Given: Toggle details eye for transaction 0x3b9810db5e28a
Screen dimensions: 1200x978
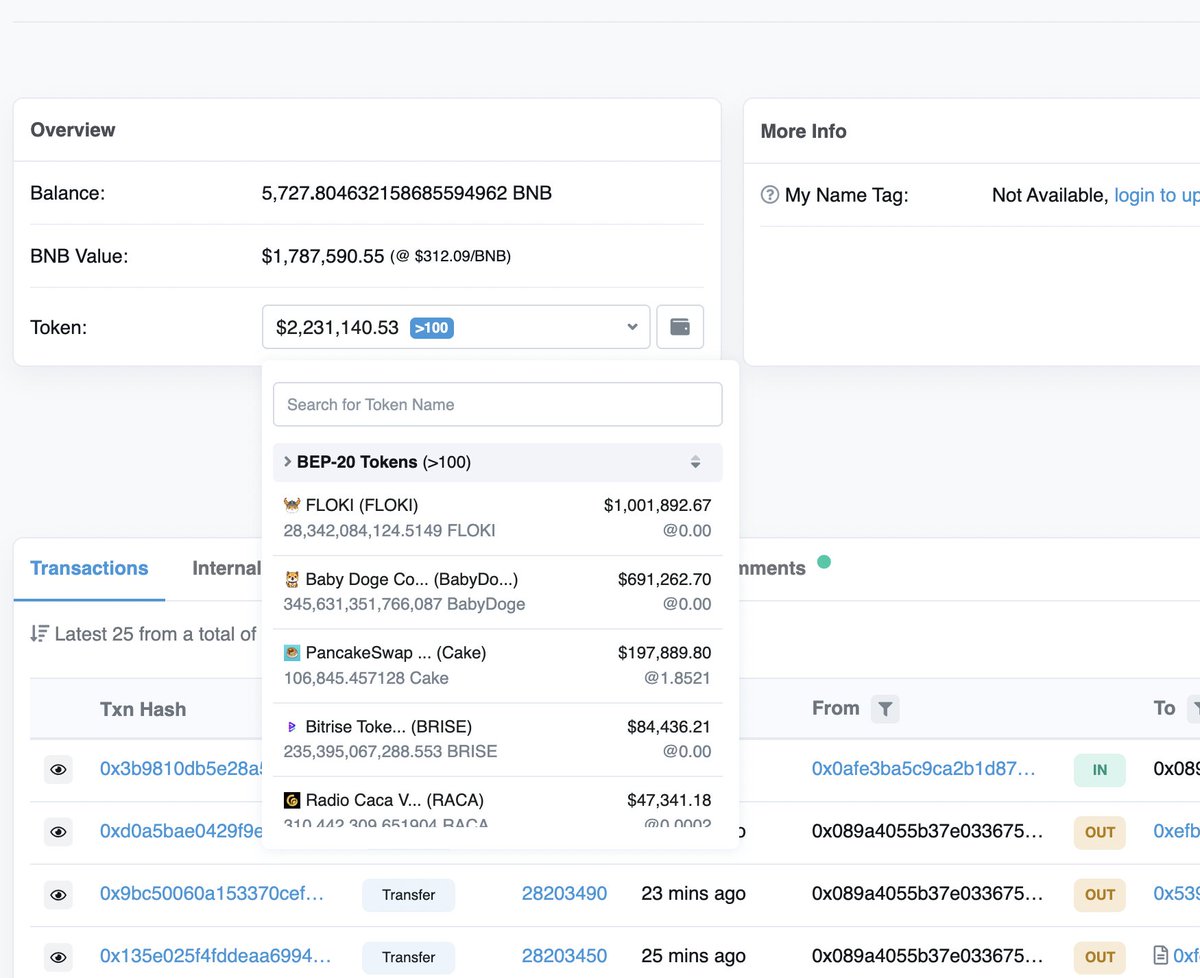Looking at the screenshot, I should click(59, 769).
